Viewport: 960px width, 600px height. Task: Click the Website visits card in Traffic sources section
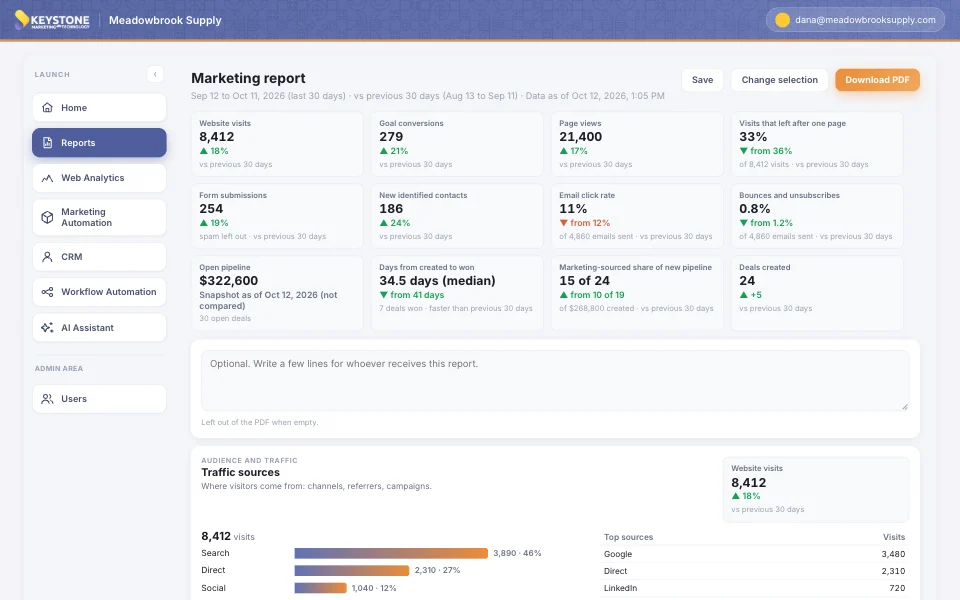(816, 489)
